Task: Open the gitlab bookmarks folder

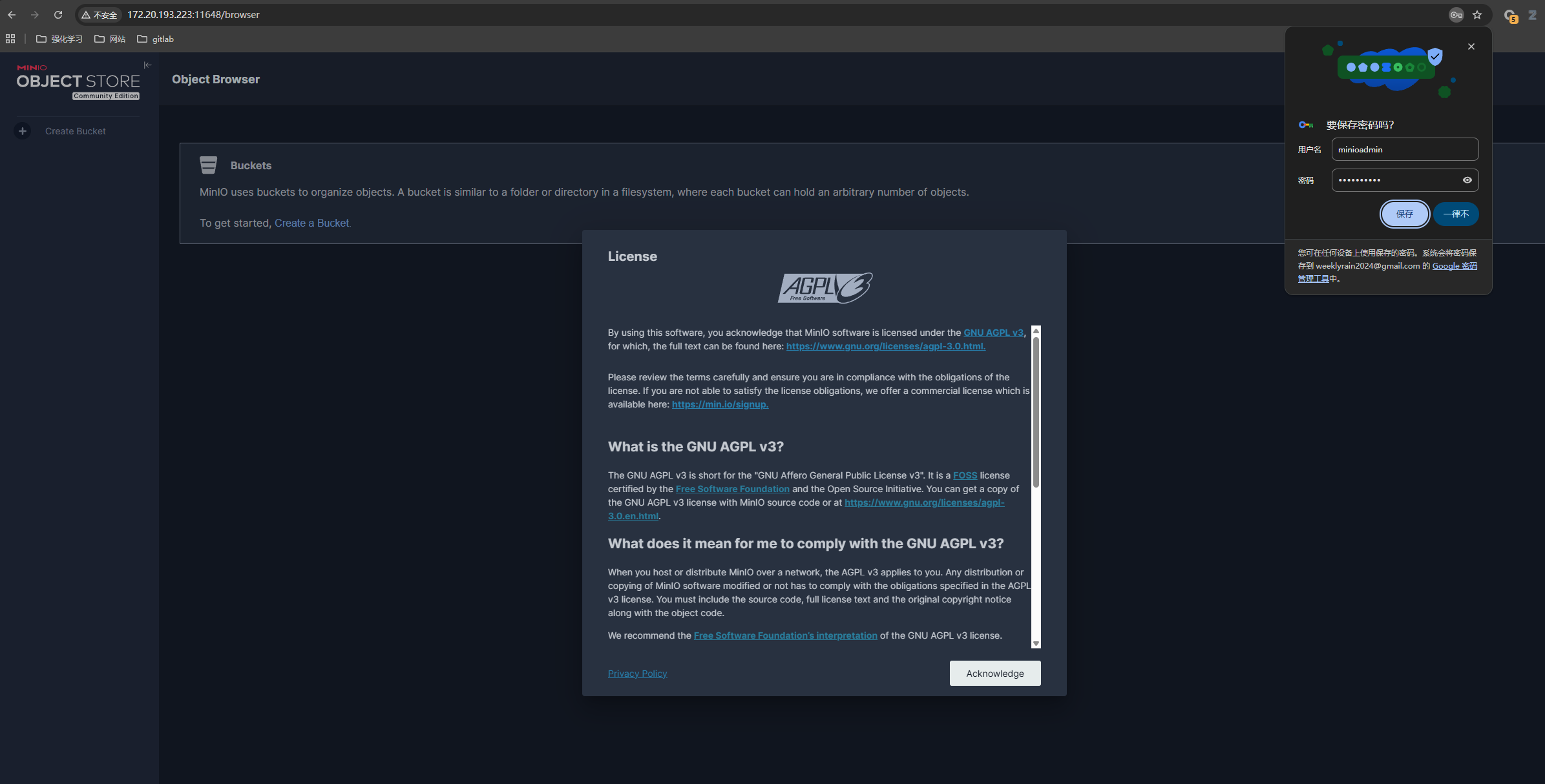Action: point(156,39)
